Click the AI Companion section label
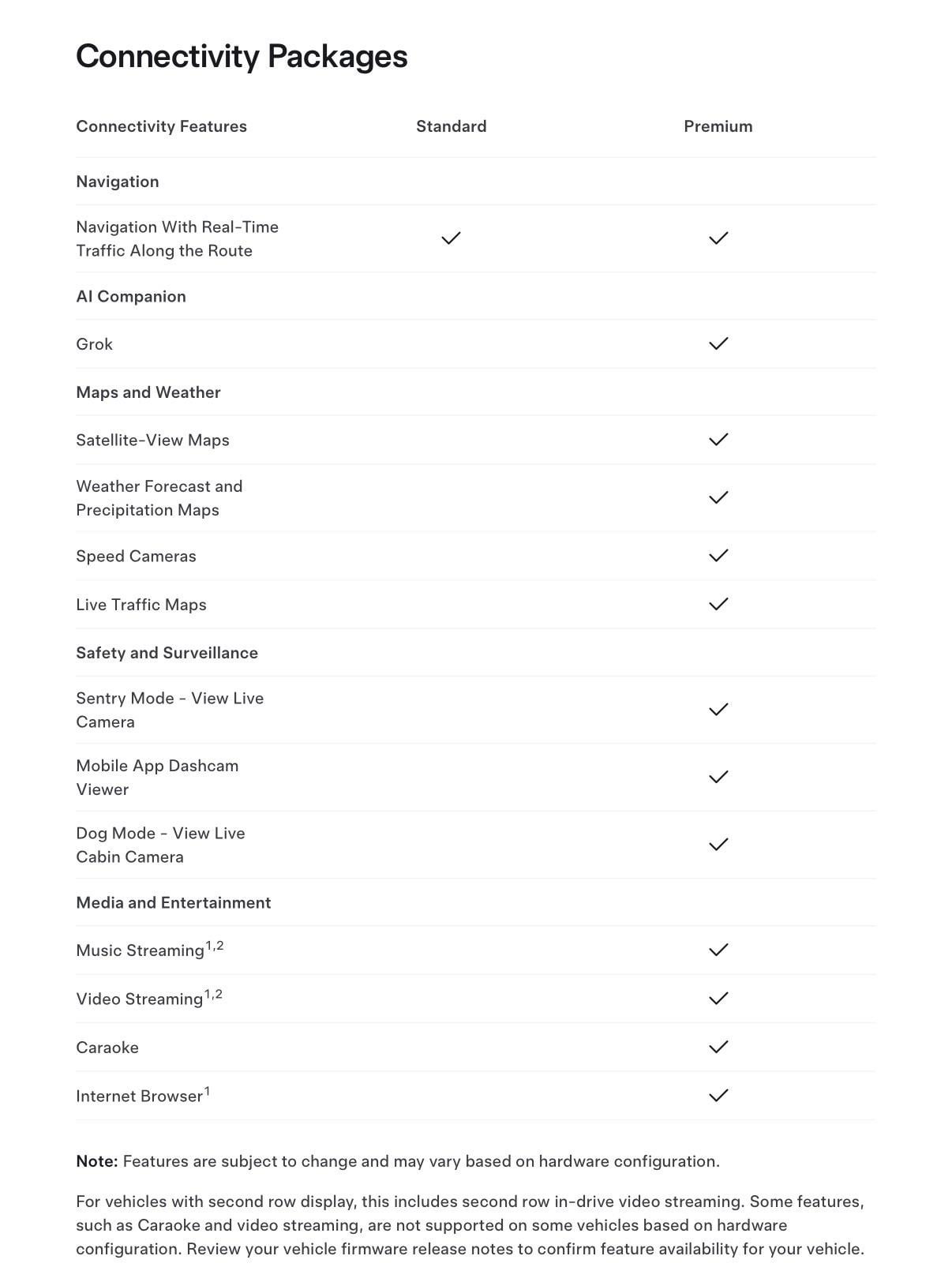Viewport: 952px width, 1282px height. pyautogui.click(x=131, y=297)
